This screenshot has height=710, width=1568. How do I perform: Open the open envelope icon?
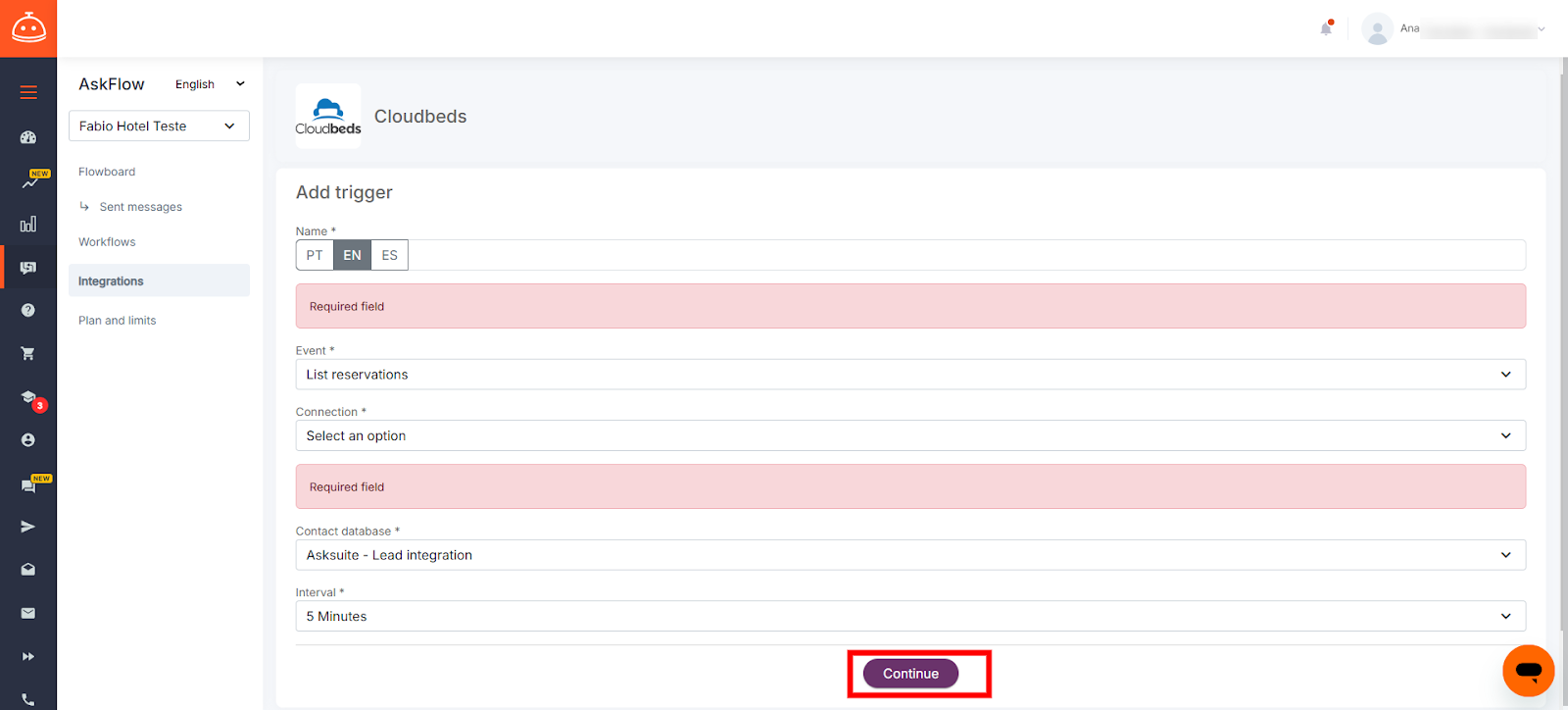[28, 570]
